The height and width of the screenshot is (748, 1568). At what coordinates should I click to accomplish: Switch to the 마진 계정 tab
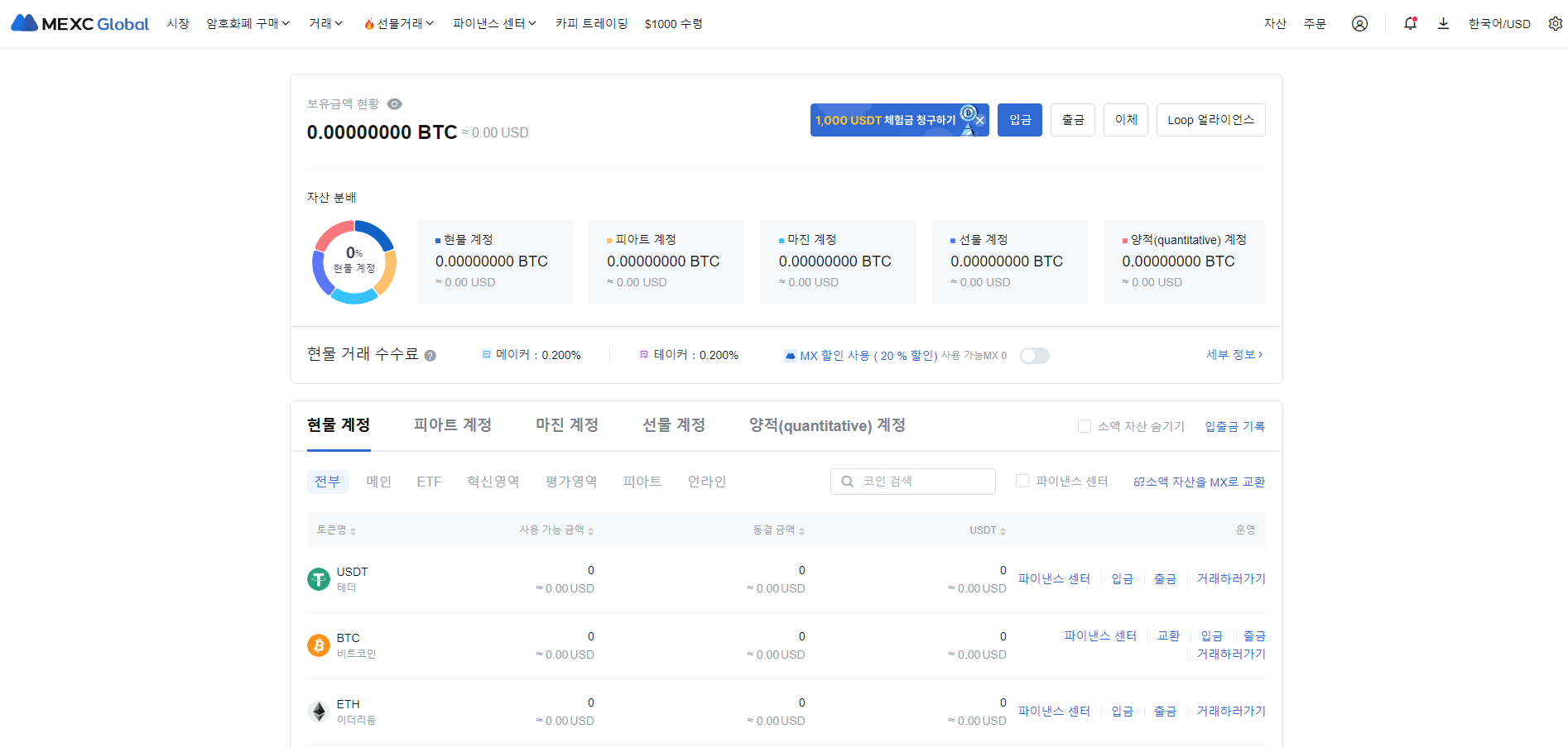click(567, 425)
